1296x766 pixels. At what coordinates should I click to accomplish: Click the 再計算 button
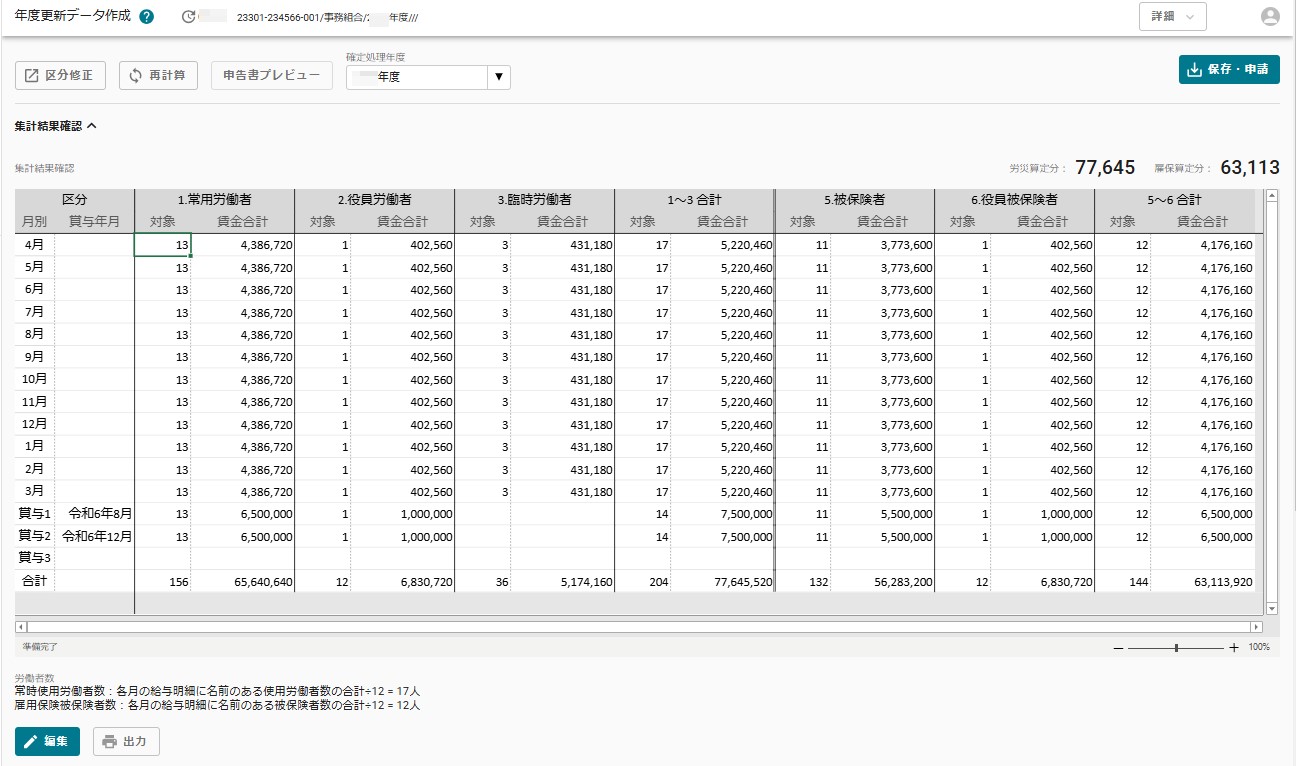point(158,75)
